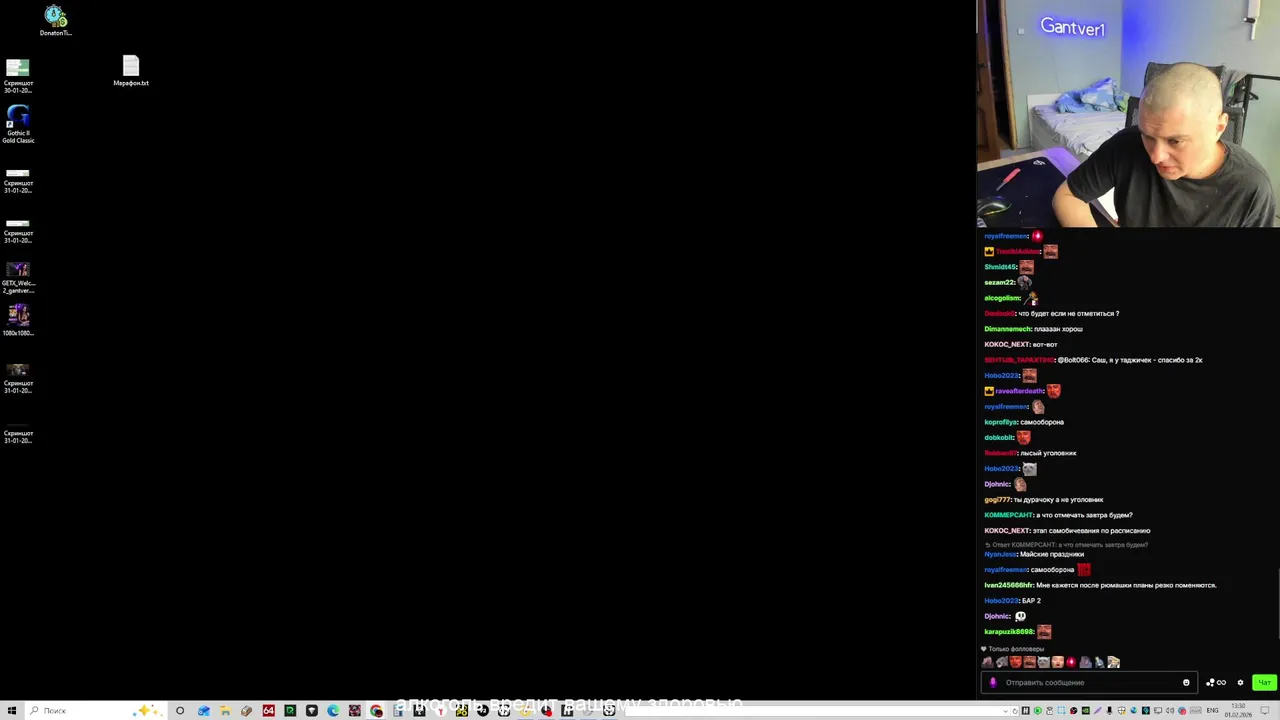
Task: Open the Windows Start menu
Action: pyautogui.click(x=11, y=711)
